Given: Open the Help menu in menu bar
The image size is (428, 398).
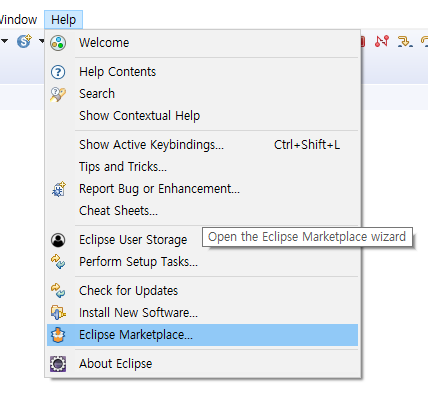Looking at the screenshot, I should coord(63,20).
